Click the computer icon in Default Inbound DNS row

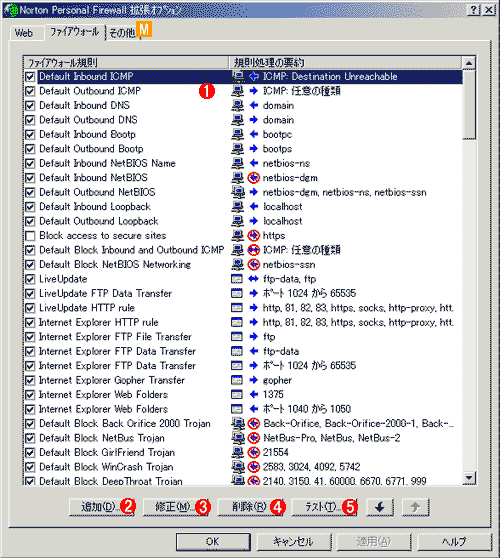(237, 105)
